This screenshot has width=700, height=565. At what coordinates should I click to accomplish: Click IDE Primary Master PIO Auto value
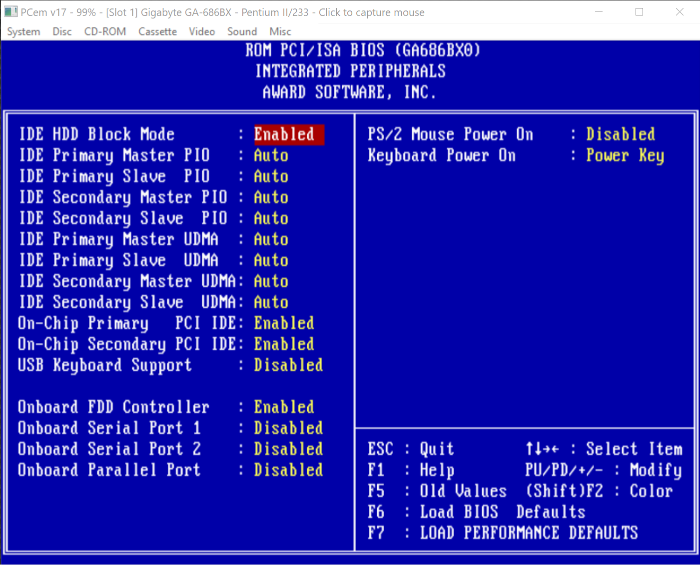tap(271, 156)
